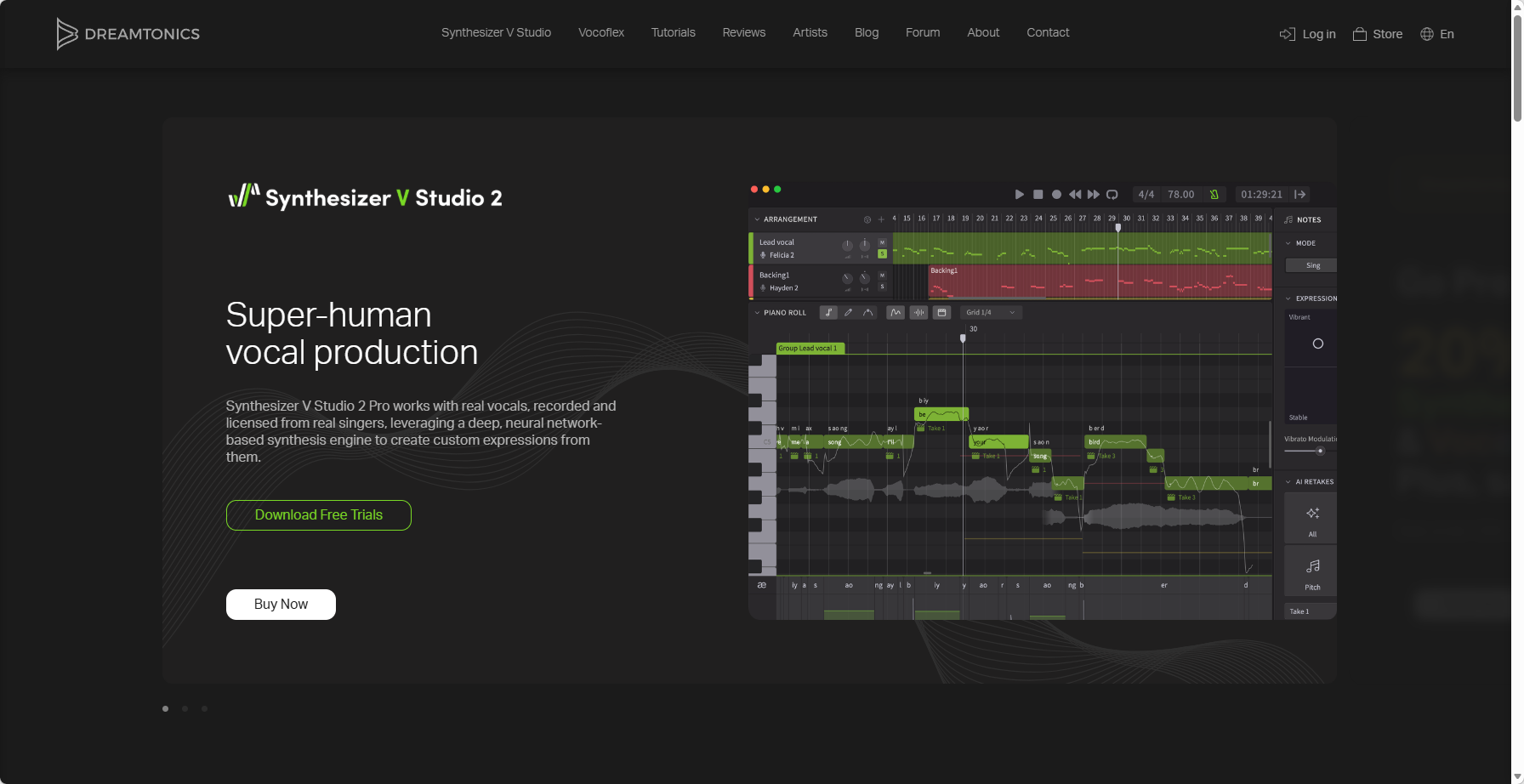Image resolution: width=1524 pixels, height=784 pixels.
Task: Toggle pitch curve display icon
Action: [896, 313]
